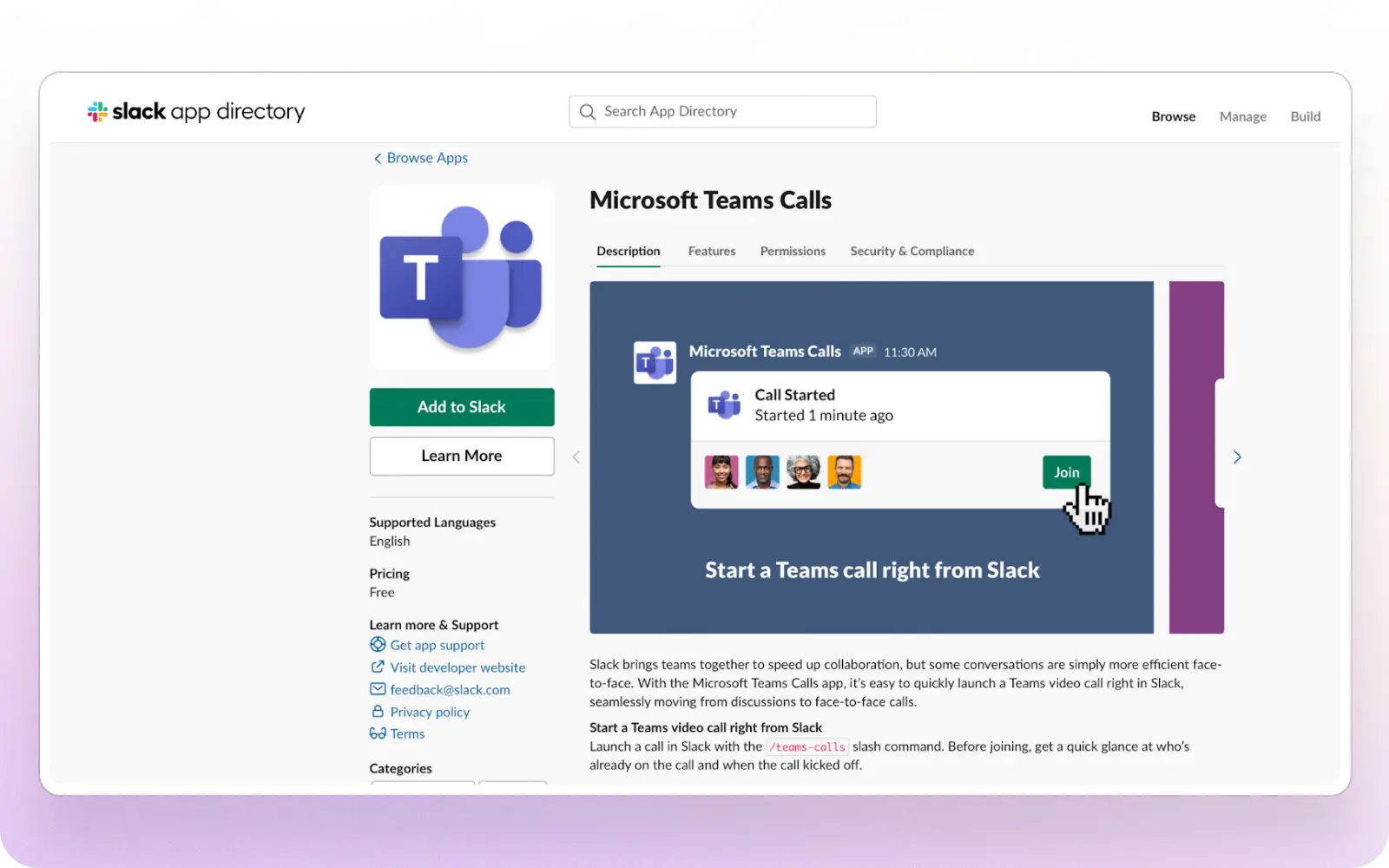
Task: Click the Add to Slack button
Action: coord(461,407)
